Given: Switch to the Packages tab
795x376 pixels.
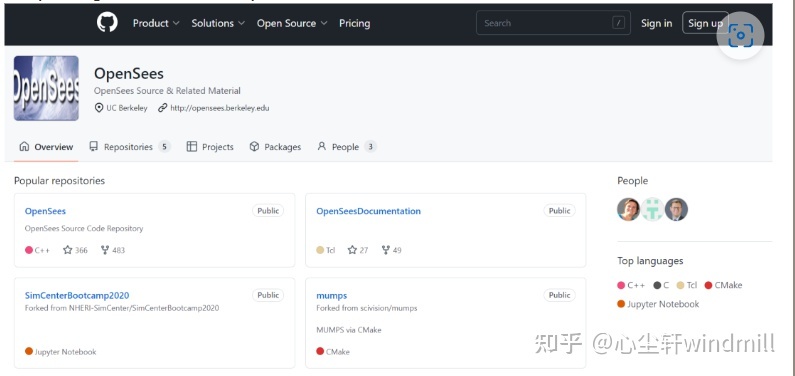Looking at the screenshot, I should tap(275, 147).
